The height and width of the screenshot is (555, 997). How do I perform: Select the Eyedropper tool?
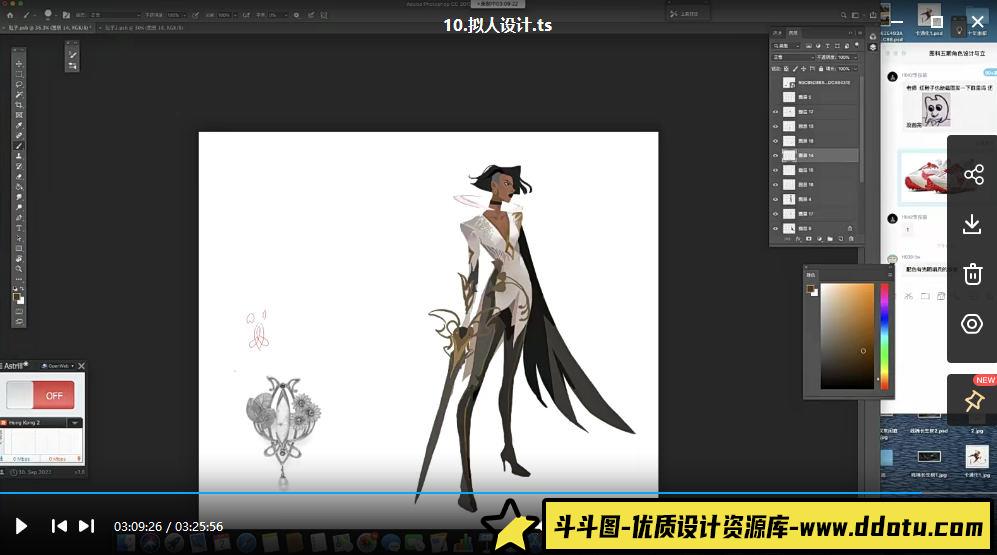[x=19, y=125]
